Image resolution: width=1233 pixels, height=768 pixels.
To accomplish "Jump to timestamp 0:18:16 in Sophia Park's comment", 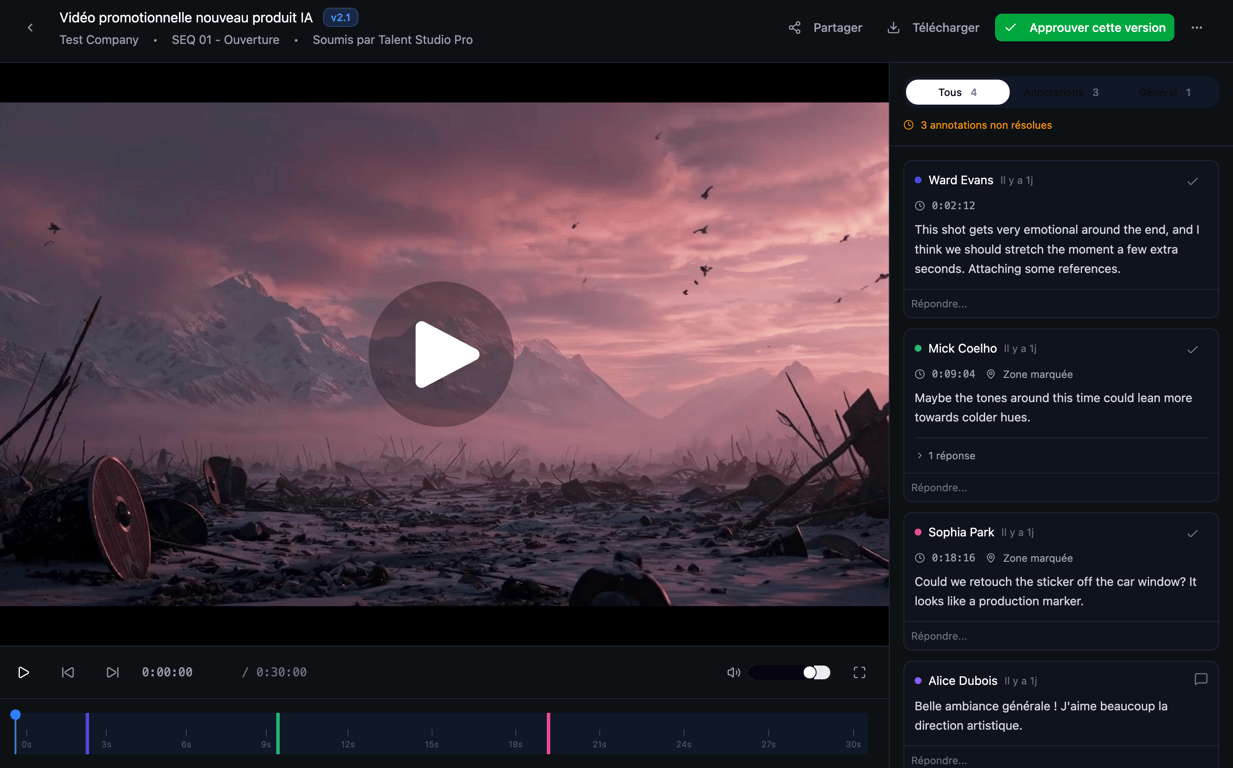I will point(945,558).
